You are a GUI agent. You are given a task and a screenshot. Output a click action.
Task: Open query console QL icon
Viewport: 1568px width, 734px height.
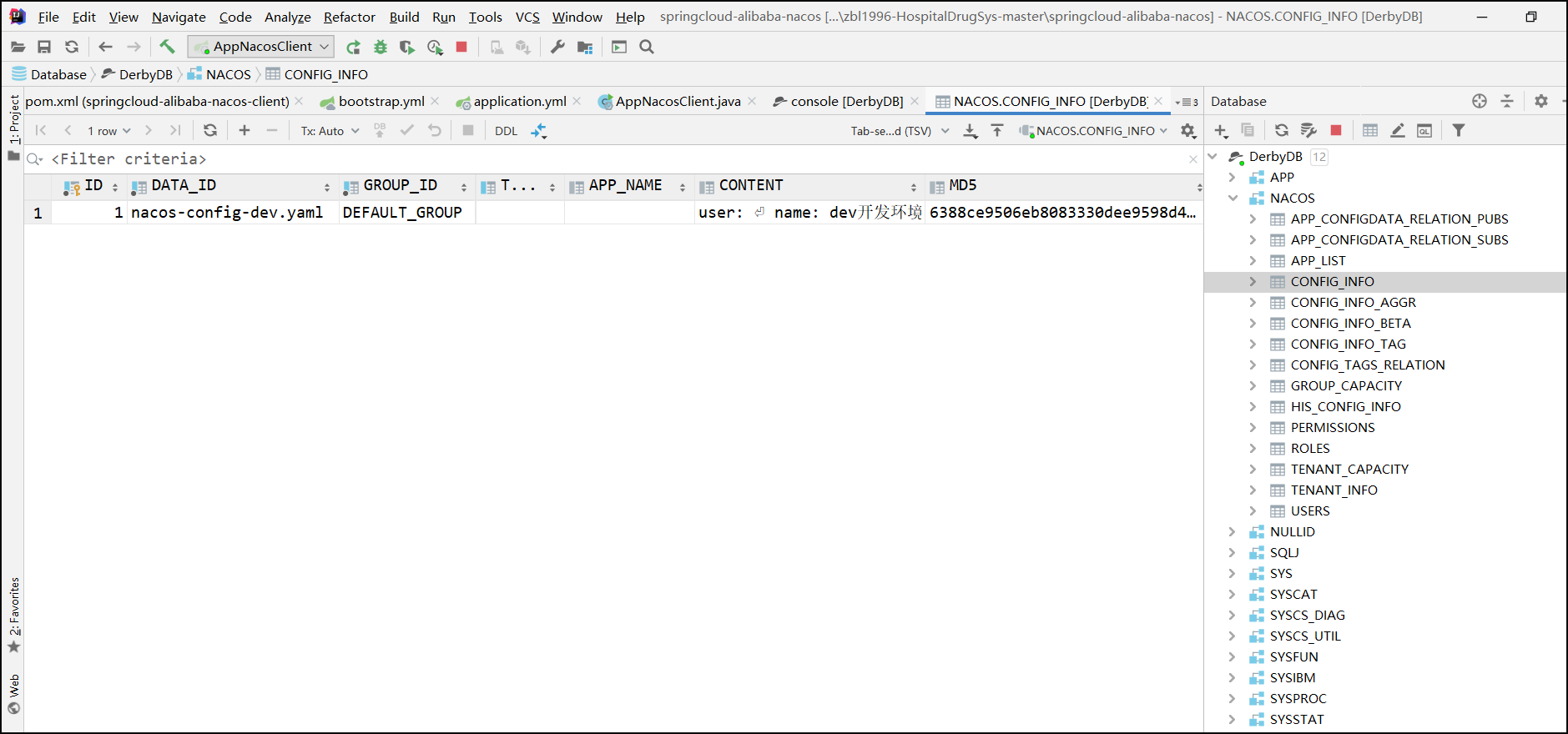pos(1424,130)
